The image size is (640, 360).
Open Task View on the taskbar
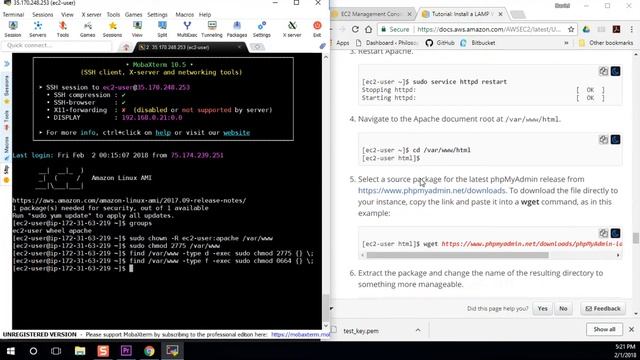[56, 351]
